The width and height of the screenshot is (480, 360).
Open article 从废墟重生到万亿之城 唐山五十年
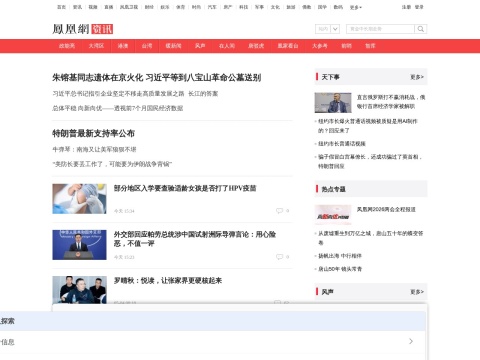tap(370, 238)
